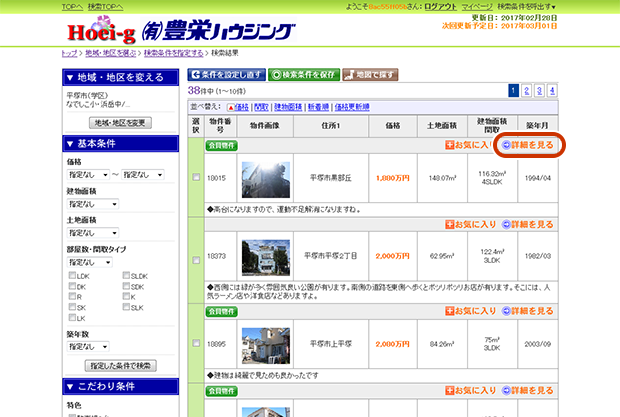620x417 pixels.
Task: Select property 10373 checkbox
Action: click(x=196, y=260)
